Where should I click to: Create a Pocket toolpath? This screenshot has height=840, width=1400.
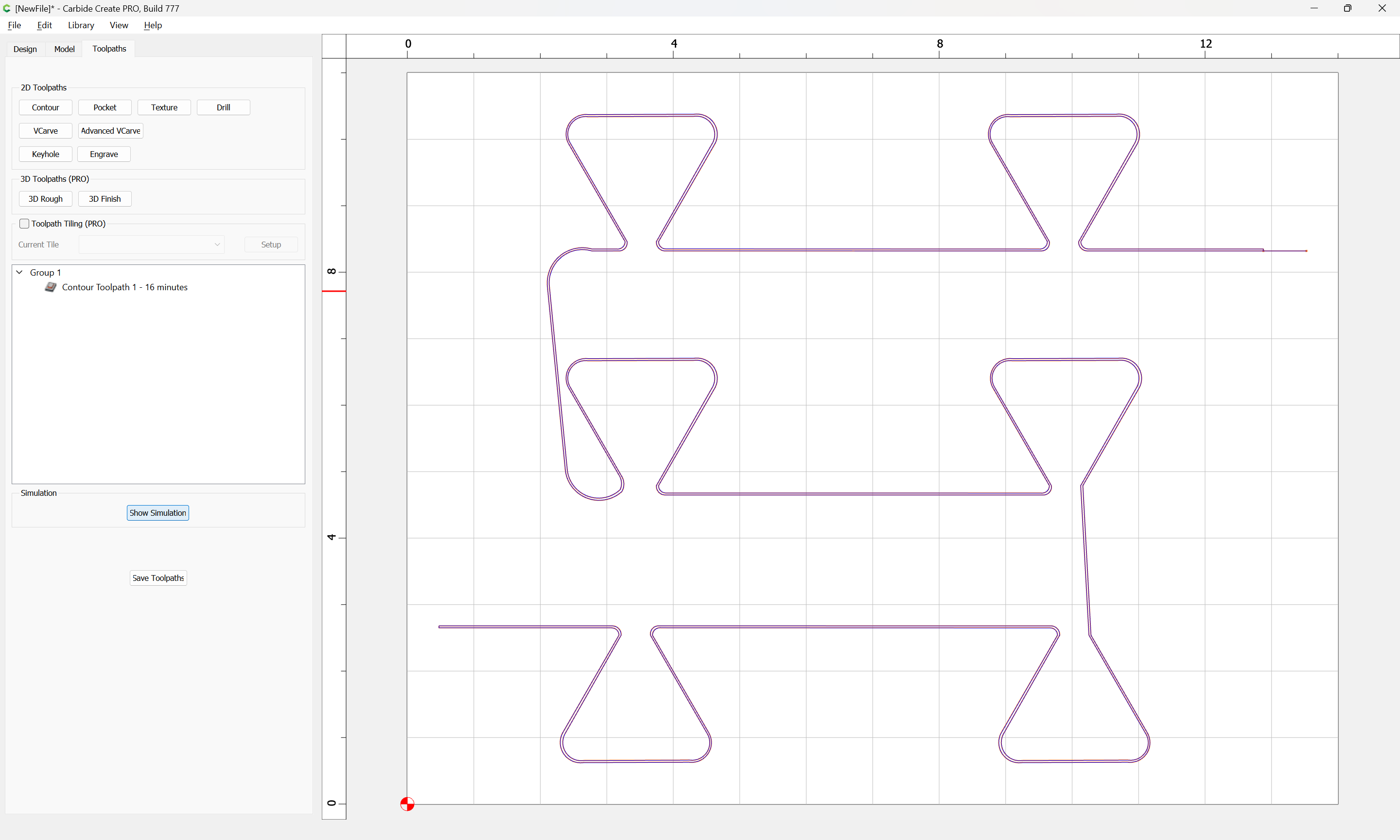pyautogui.click(x=105, y=107)
